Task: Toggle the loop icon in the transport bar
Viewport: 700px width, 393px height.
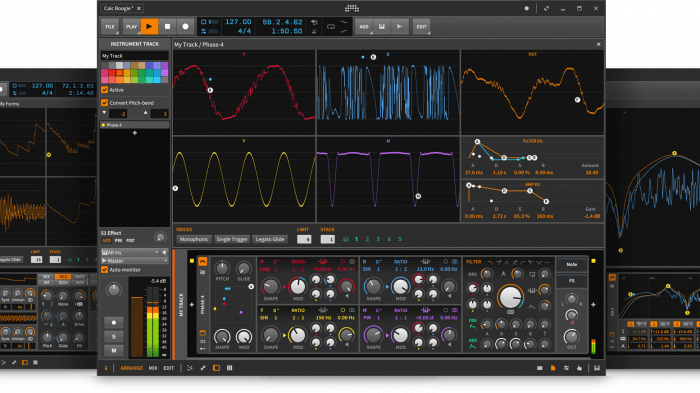Action: coord(331,27)
